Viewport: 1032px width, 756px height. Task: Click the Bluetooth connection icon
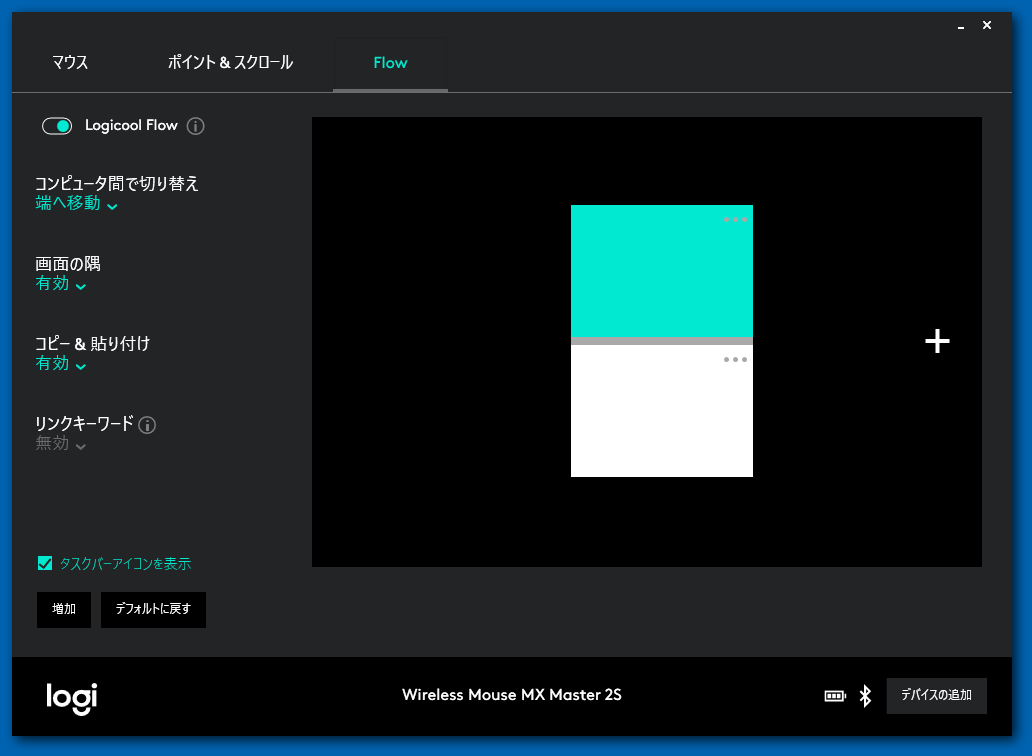865,695
